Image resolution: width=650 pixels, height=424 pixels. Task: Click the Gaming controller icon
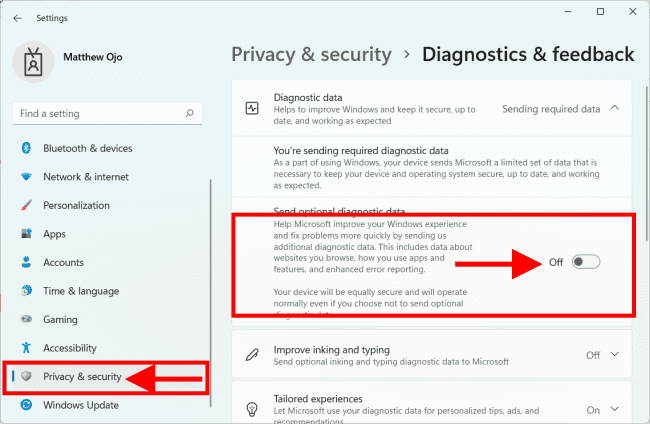pyautogui.click(x=26, y=320)
